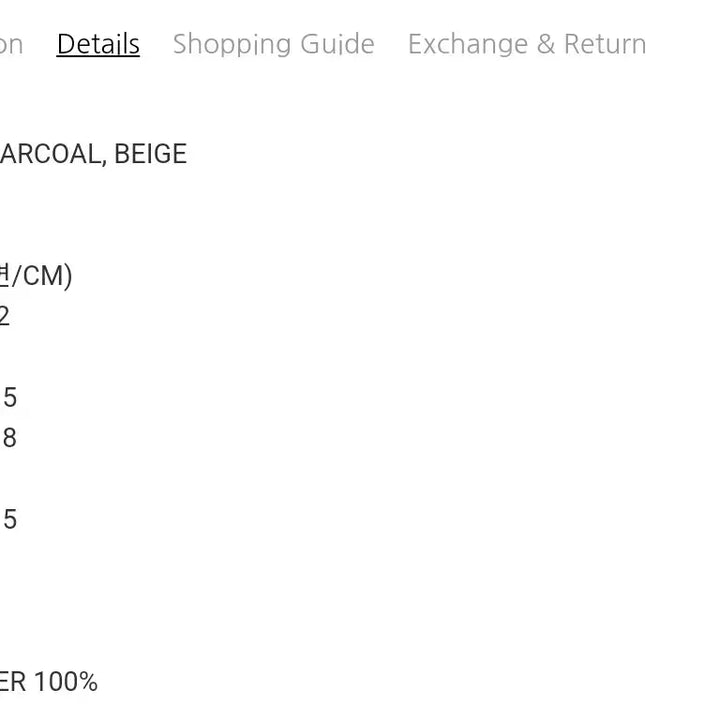Viewport: 720px width, 720px height.
Task: Open the Details tab
Action: 98,44
